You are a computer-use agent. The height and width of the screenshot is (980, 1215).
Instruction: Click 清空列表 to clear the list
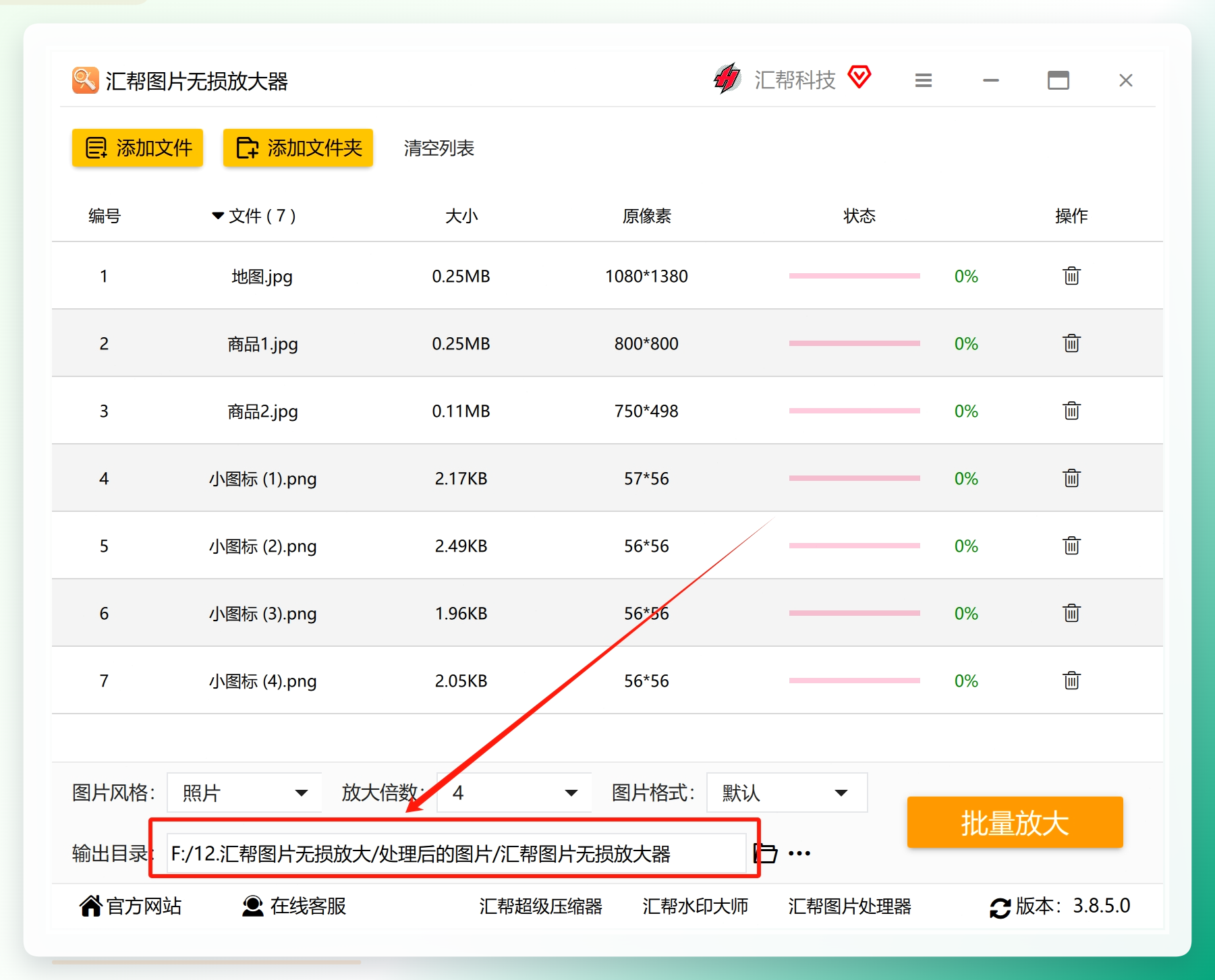point(439,148)
